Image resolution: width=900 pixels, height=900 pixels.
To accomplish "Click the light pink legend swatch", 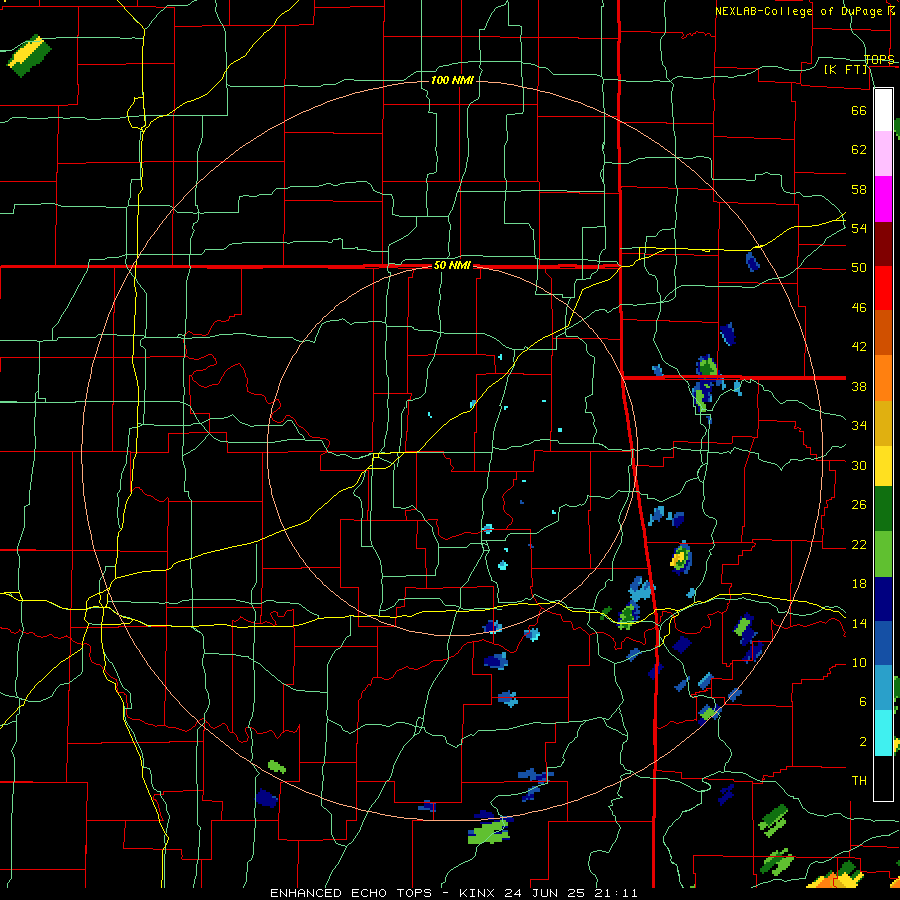I will click(x=883, y=154).
